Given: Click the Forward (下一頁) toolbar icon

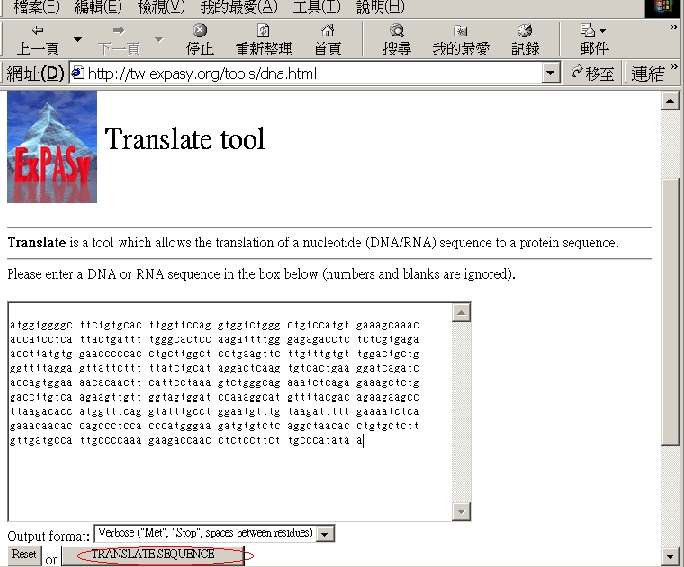Looking at the screenshot, I should (x=118, y=32).
